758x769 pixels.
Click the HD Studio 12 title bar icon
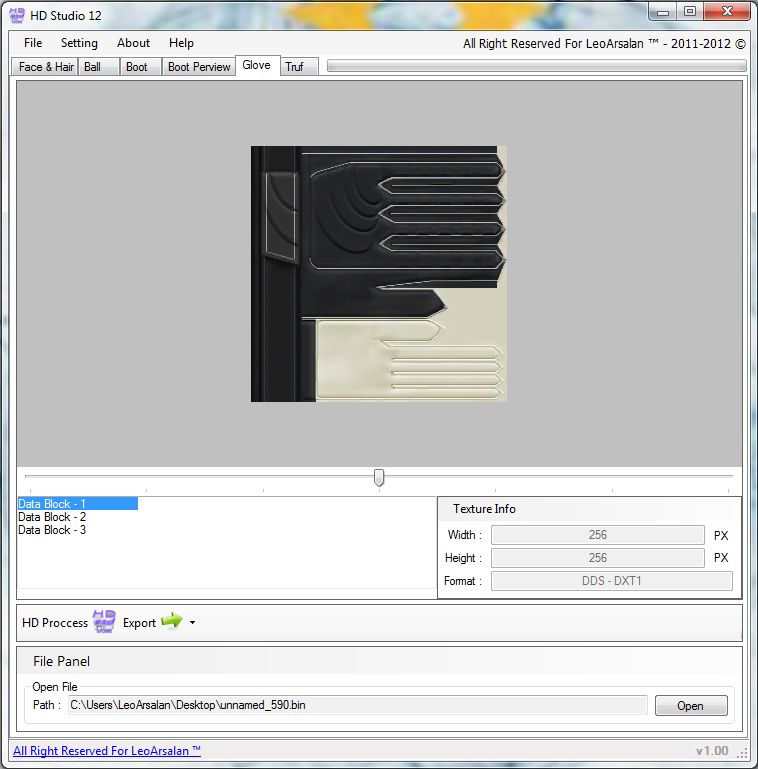(x=17, y=12)
